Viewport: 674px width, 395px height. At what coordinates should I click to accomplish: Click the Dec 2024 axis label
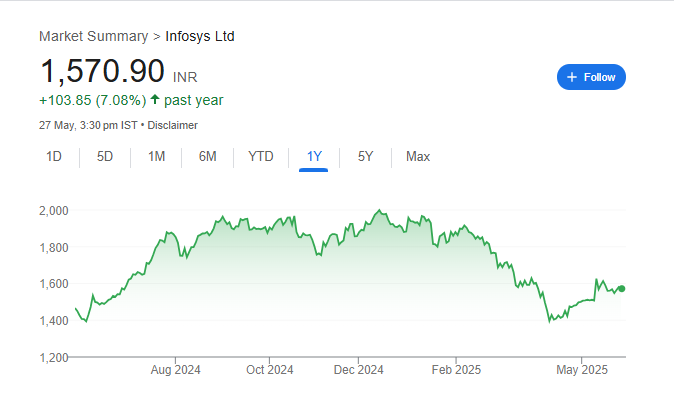(358, 370)
